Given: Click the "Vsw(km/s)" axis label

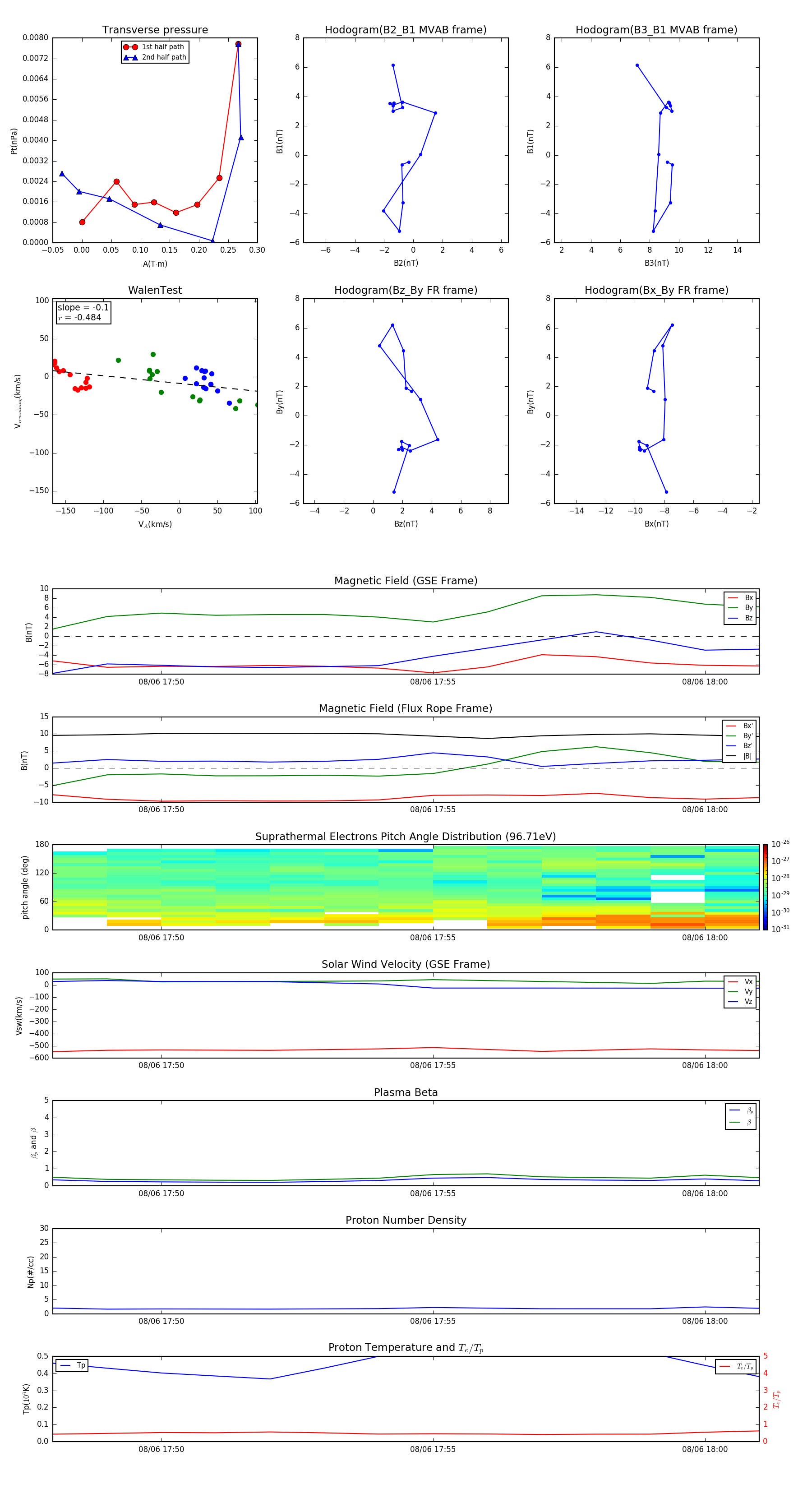Looking at the screenshot, I should 18,1016.
